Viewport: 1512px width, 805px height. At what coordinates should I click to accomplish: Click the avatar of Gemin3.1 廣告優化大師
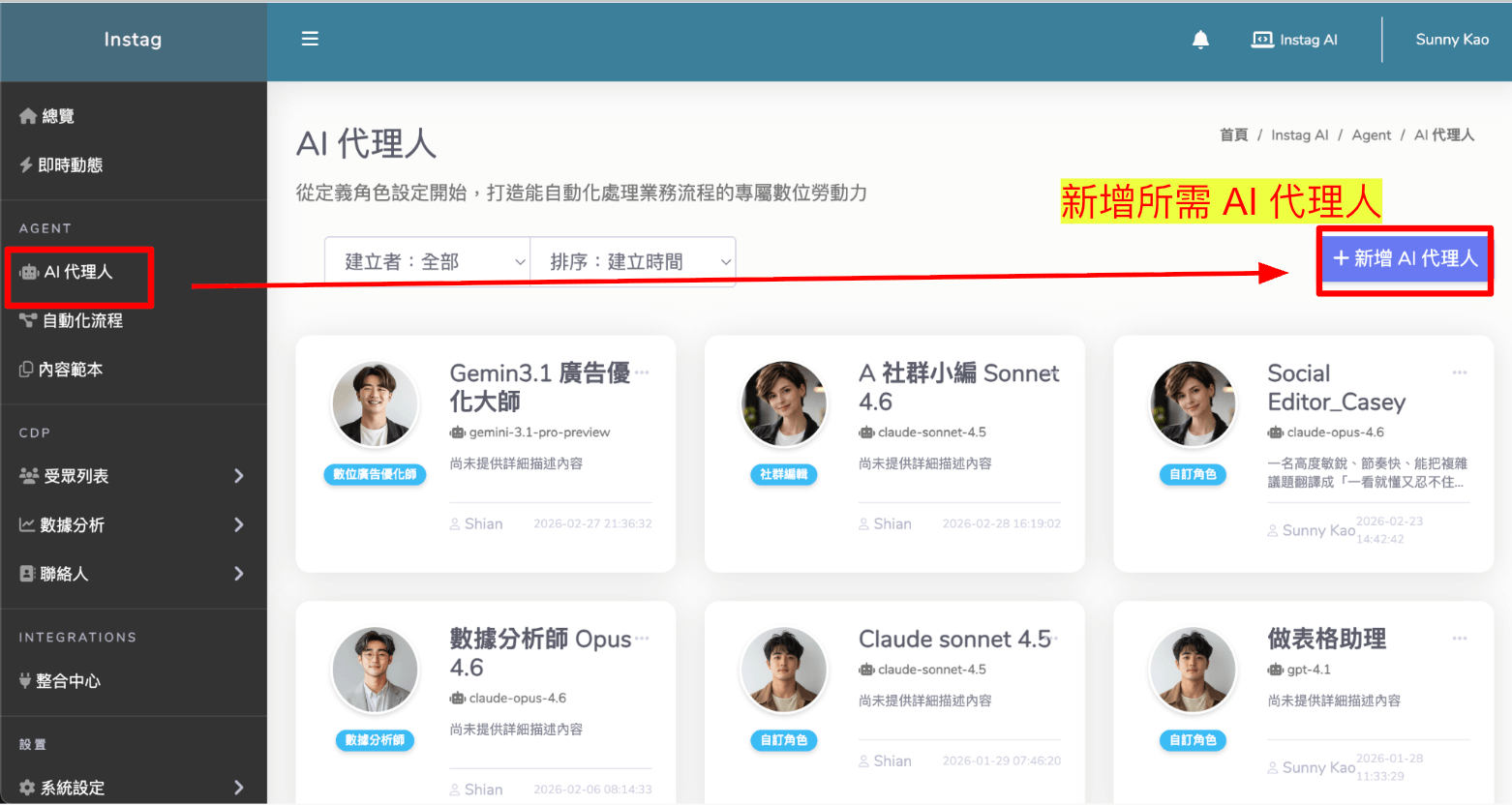coord(375,404)
